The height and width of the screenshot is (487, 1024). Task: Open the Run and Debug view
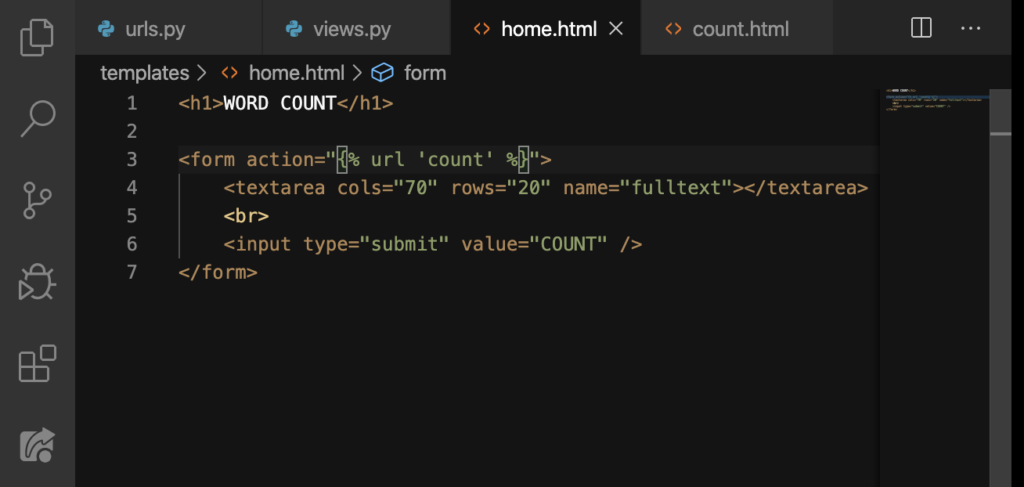pyautogui.click(x=37, y=282)
